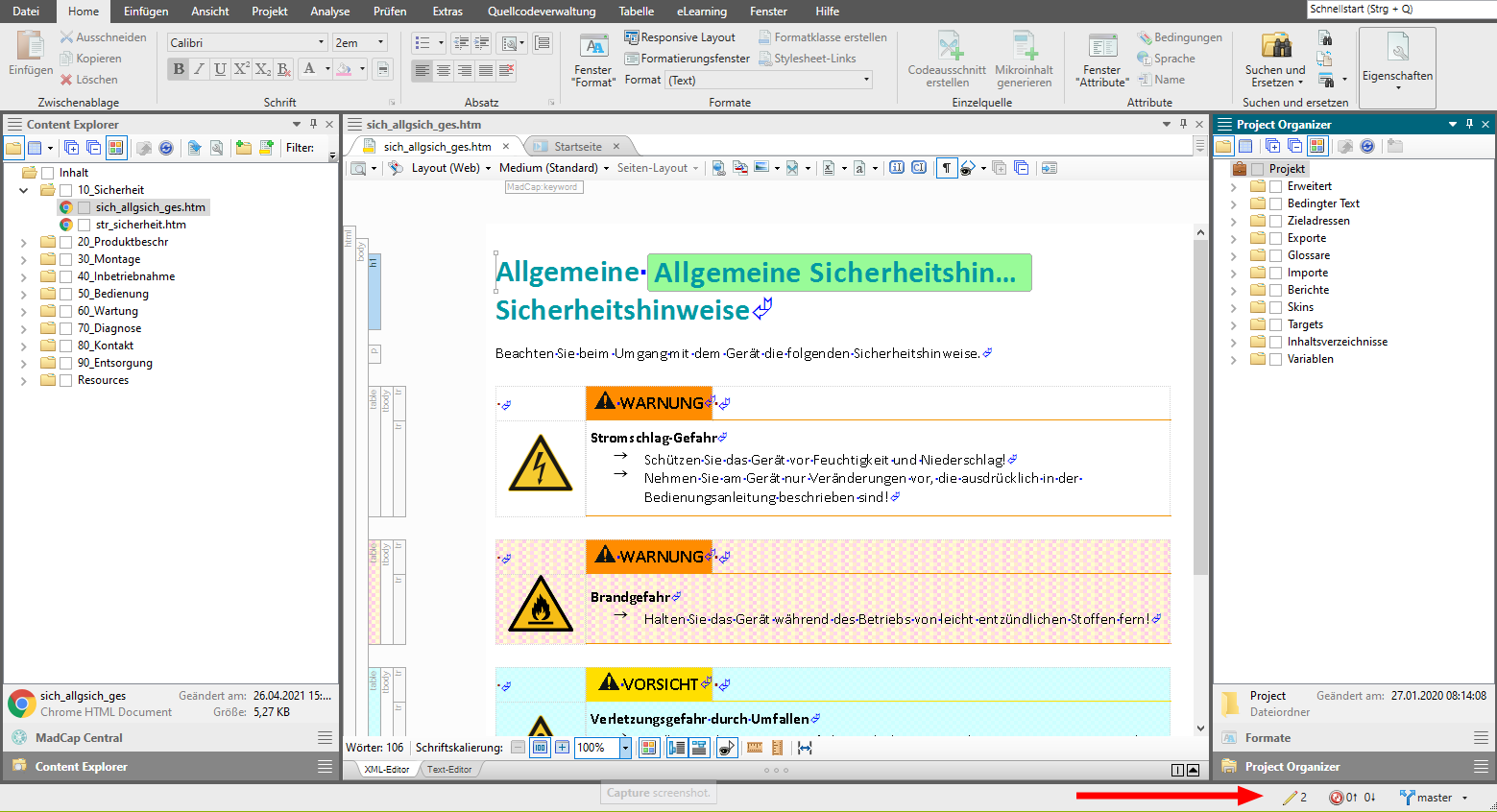The image size is (1497, 812).
Task: Check the 20_Produktbeschr folder checkbox
Action: click(x=66, y=242)
